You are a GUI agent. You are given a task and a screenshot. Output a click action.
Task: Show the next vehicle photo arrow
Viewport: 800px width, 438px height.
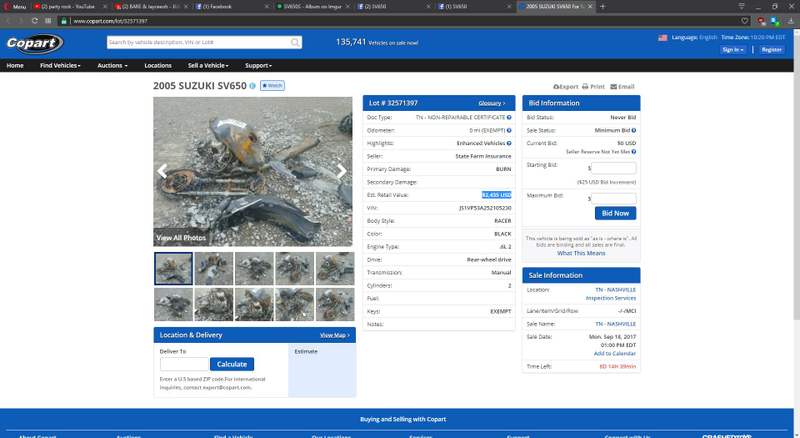341,171
